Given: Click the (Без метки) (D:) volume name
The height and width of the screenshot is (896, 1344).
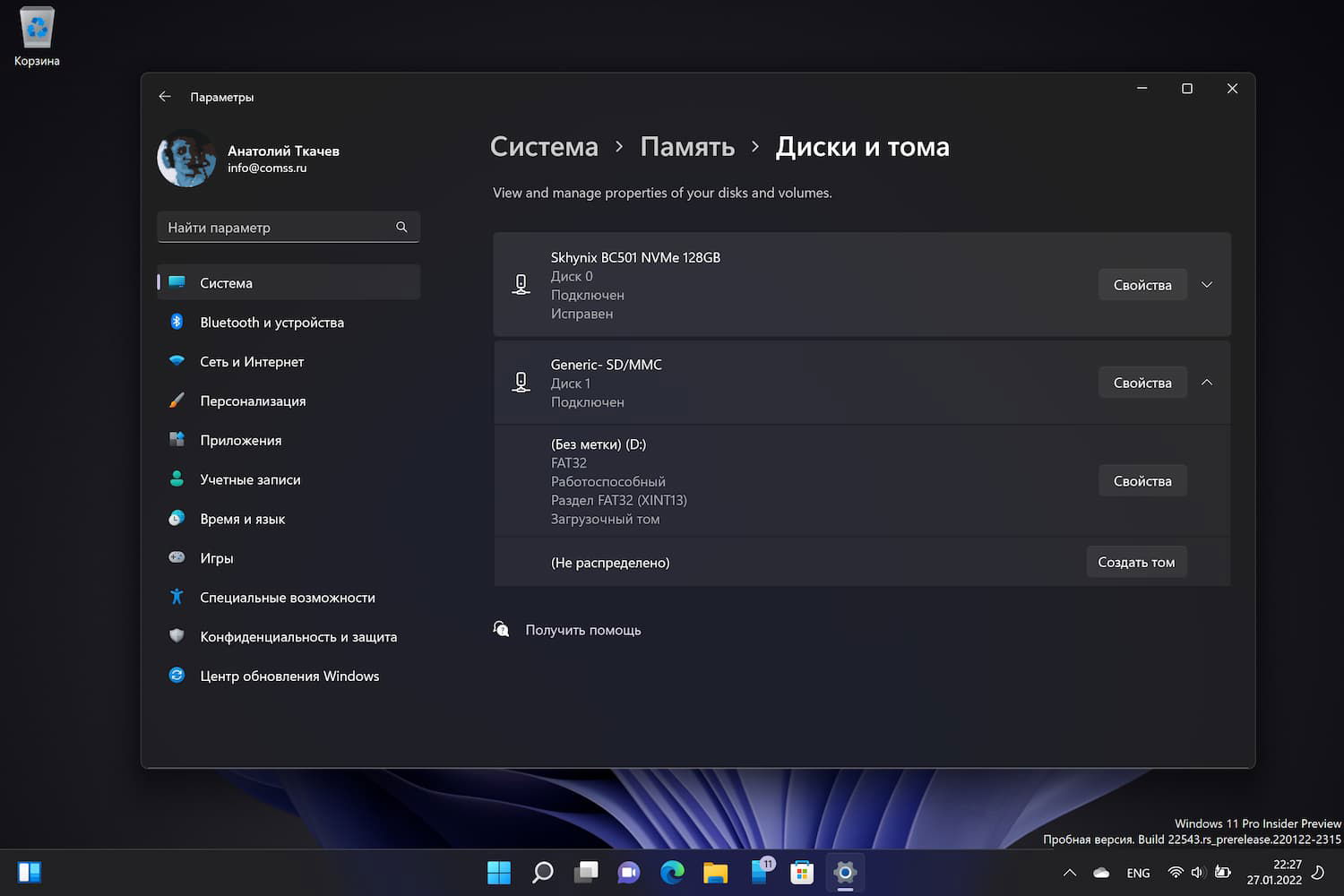Looking at the screenshot, I should coord(599,444).
